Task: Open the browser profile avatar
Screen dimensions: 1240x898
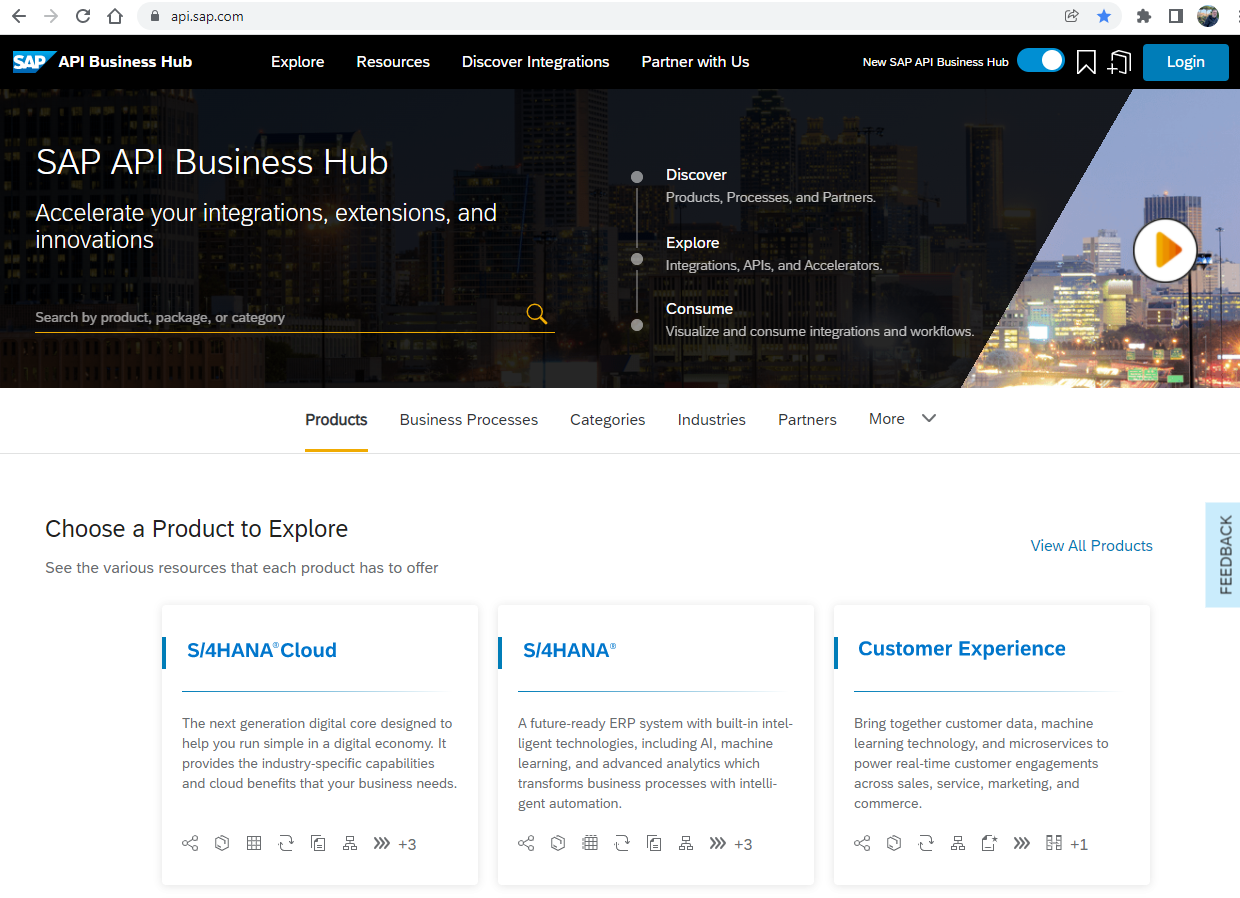Action: tap(1208, 16)
